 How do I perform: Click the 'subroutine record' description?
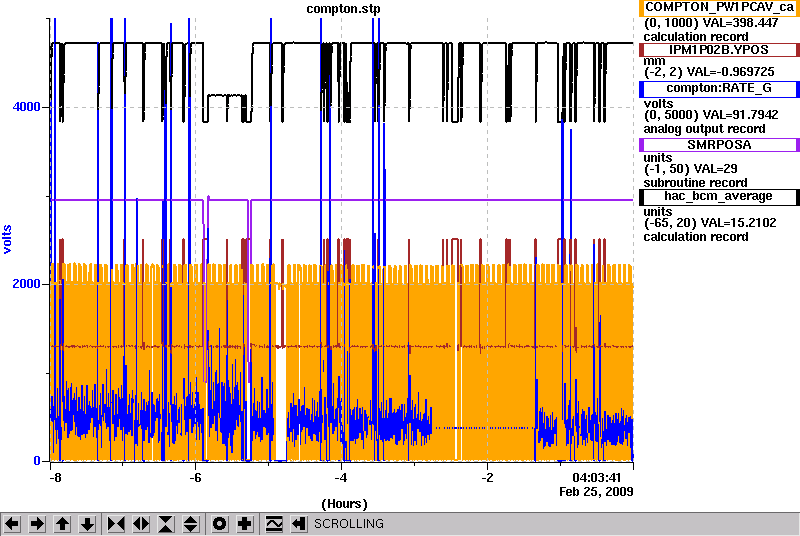[695, 183]
